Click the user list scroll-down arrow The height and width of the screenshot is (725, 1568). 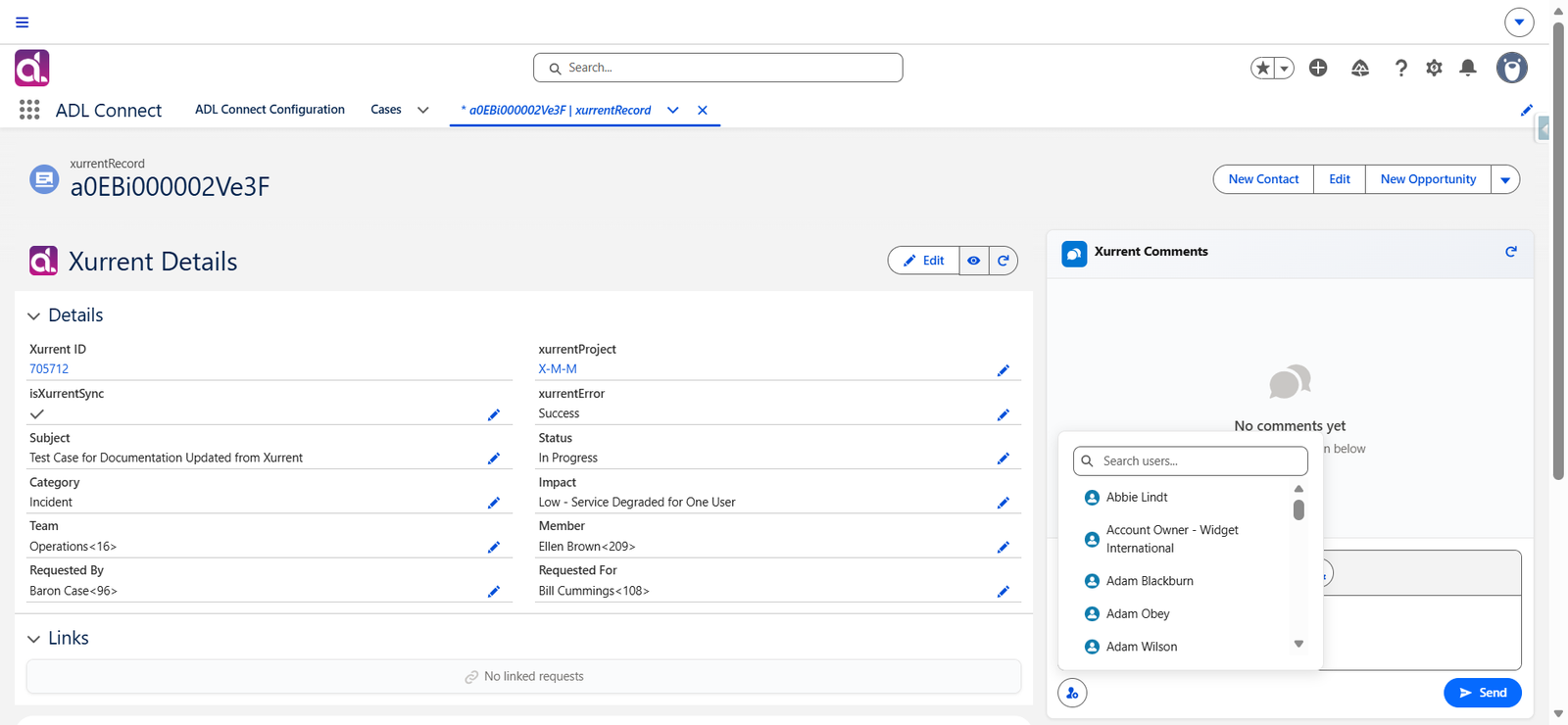coord(1298,644)
